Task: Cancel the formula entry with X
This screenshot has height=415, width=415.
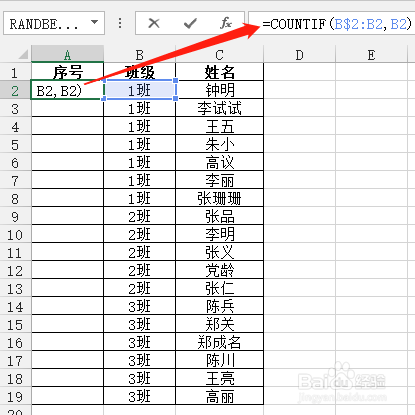Action: pyautogui.click(x=154, y=23)
